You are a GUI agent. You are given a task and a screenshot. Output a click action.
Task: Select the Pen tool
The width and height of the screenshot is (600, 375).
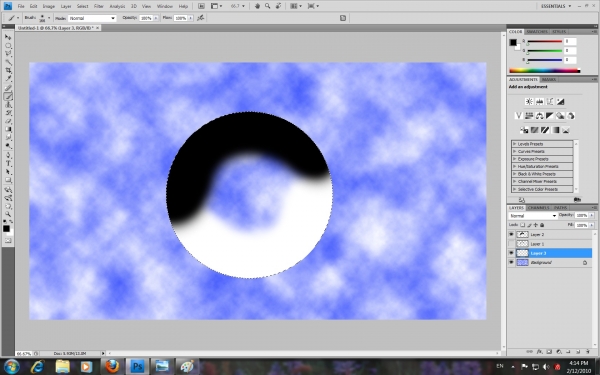pyautogui.click(x=8, y=156)
